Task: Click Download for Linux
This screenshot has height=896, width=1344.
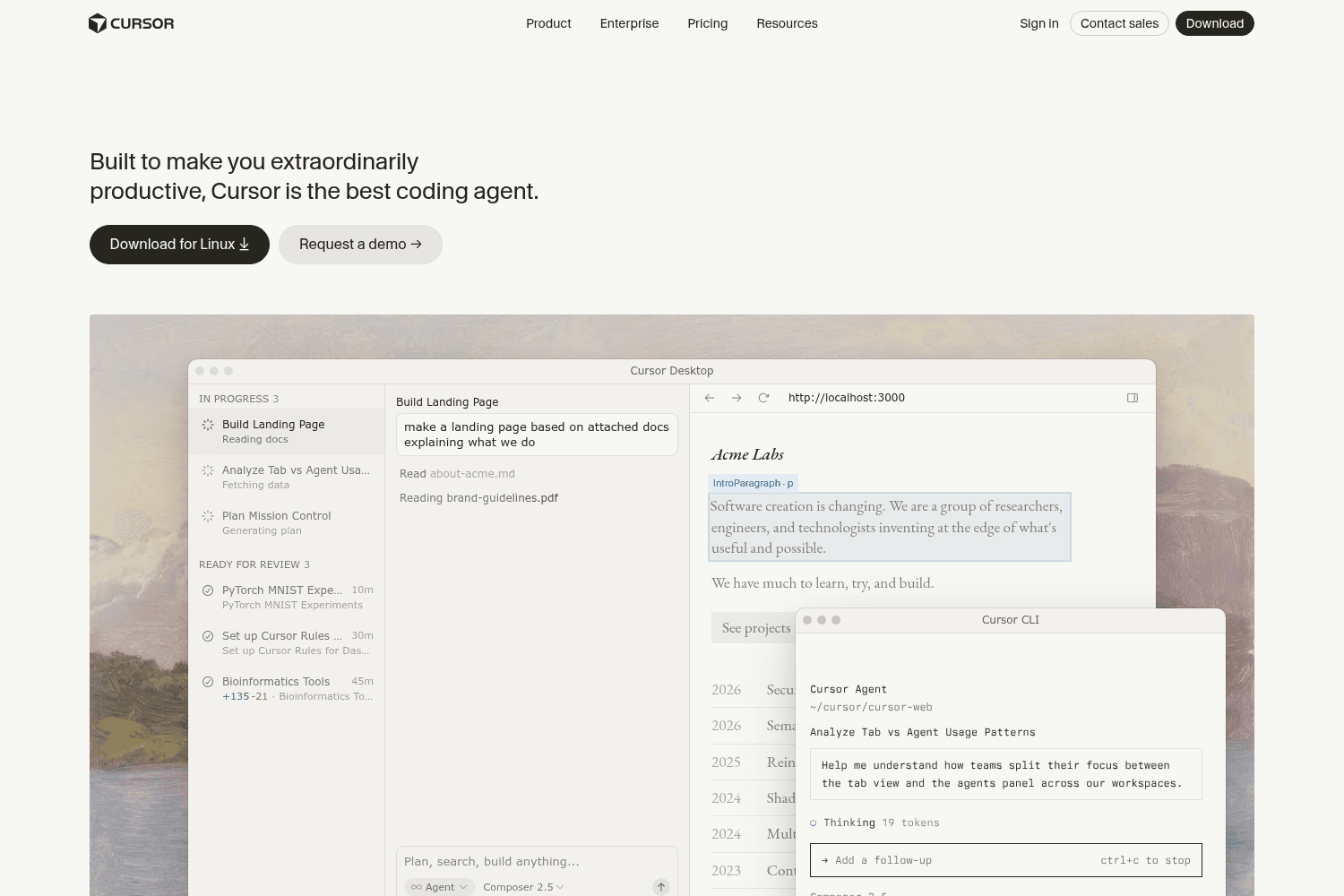Action: click(179, 245)
